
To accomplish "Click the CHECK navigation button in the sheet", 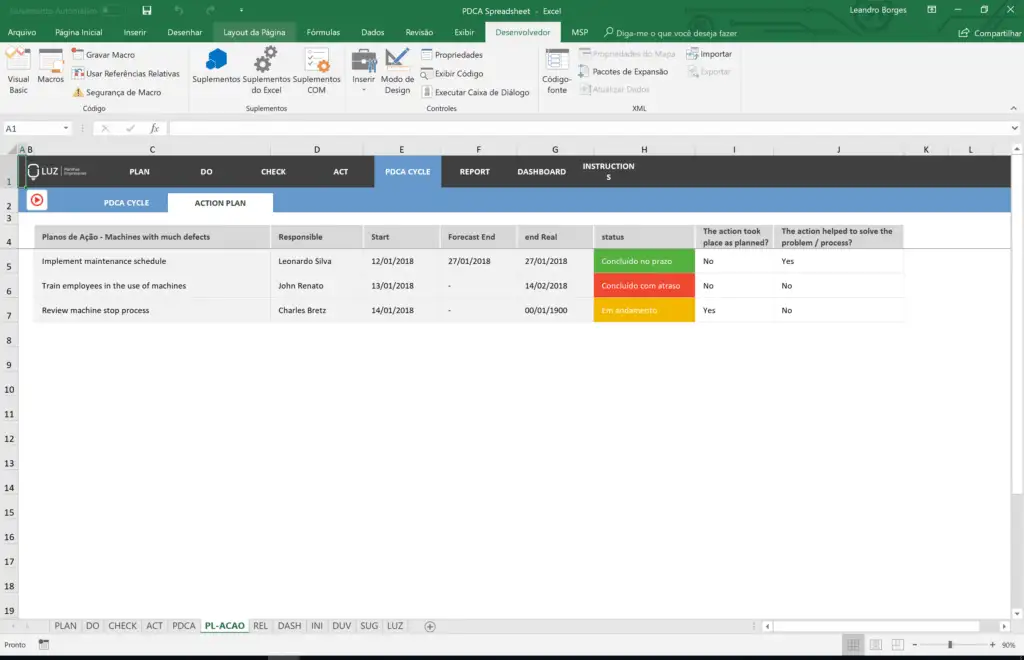I will pyautogui.click(x=274, y=172).
